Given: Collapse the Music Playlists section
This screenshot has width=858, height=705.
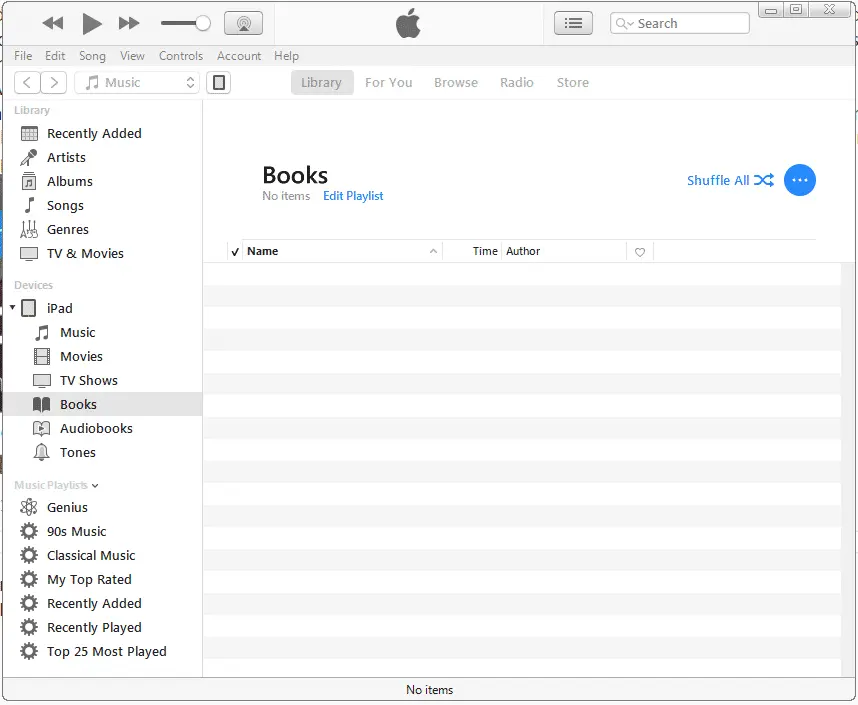Looking at the screenshot, I should [95, 486].
